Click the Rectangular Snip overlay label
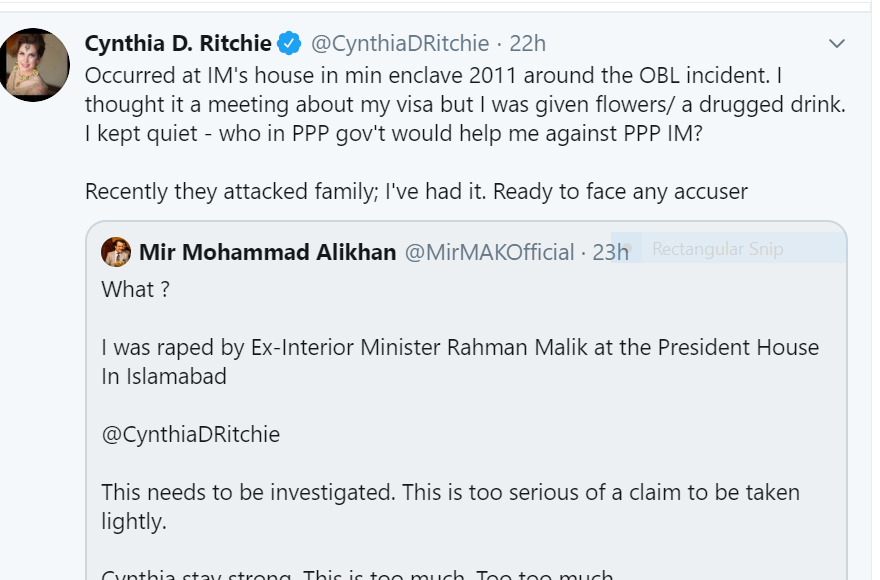The height and width of the screenshot is (580, 880). (717, 249)
